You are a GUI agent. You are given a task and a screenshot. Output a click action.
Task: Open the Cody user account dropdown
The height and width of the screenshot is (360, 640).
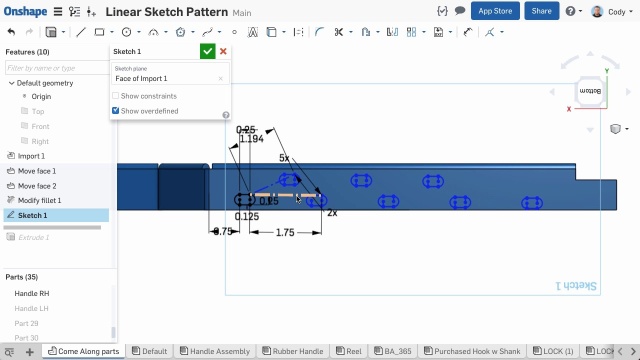pyautogui.click(x=612, y=11)
